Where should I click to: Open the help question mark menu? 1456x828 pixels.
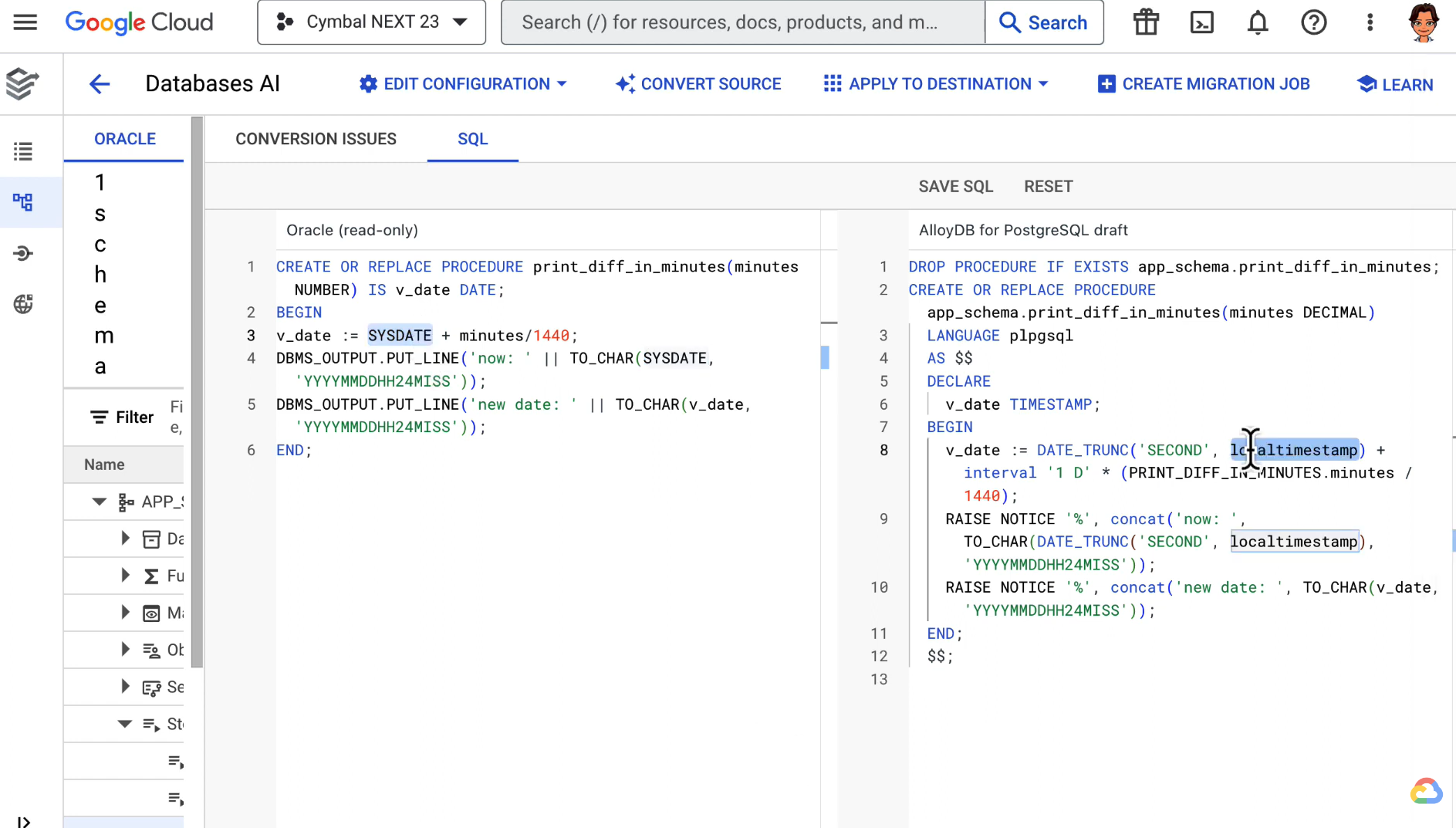click(1314, 22)
